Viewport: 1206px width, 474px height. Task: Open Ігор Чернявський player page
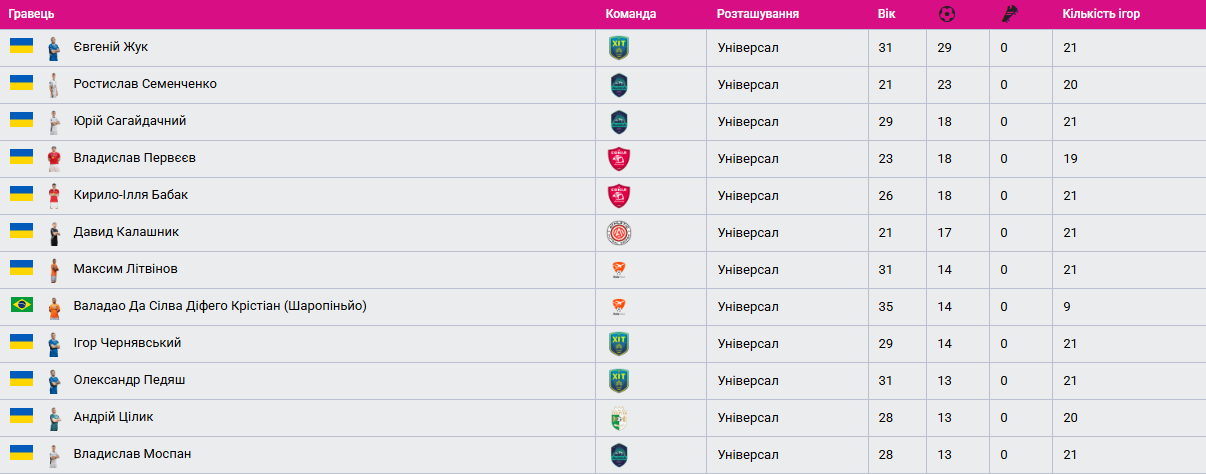click(127, 343)
